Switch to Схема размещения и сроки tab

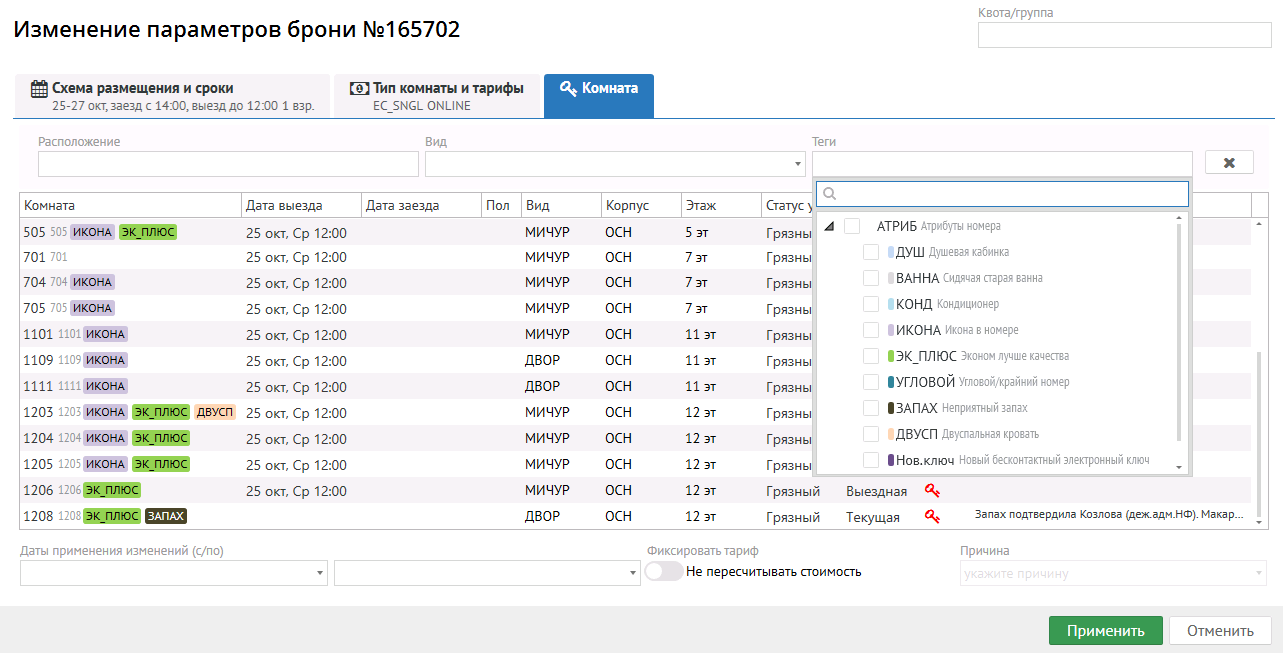172,96
